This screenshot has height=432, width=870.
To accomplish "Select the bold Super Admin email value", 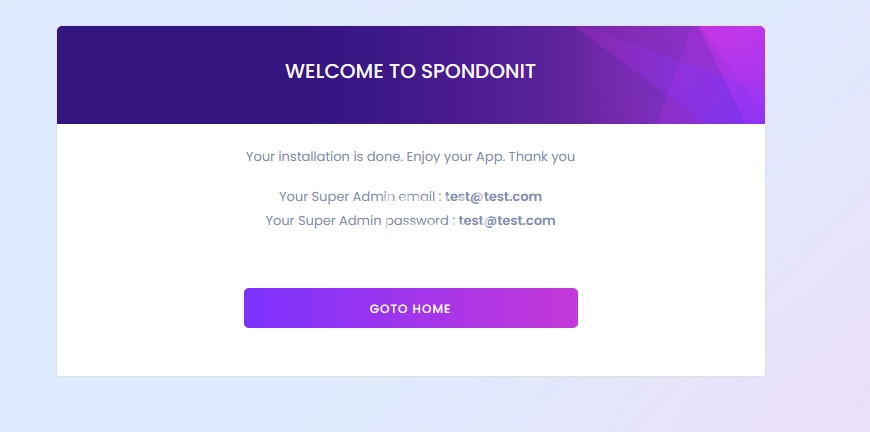I will pos(494,197).
